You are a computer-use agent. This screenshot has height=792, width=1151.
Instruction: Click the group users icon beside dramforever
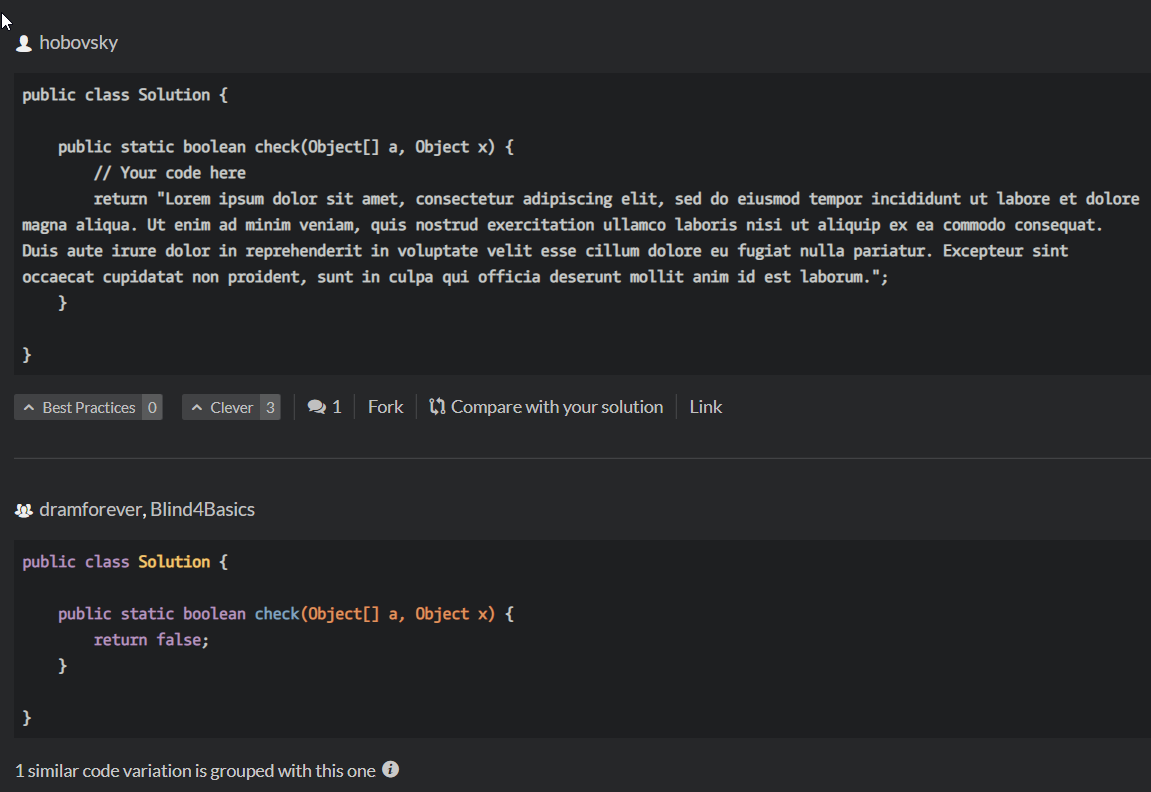pos(23,509)
